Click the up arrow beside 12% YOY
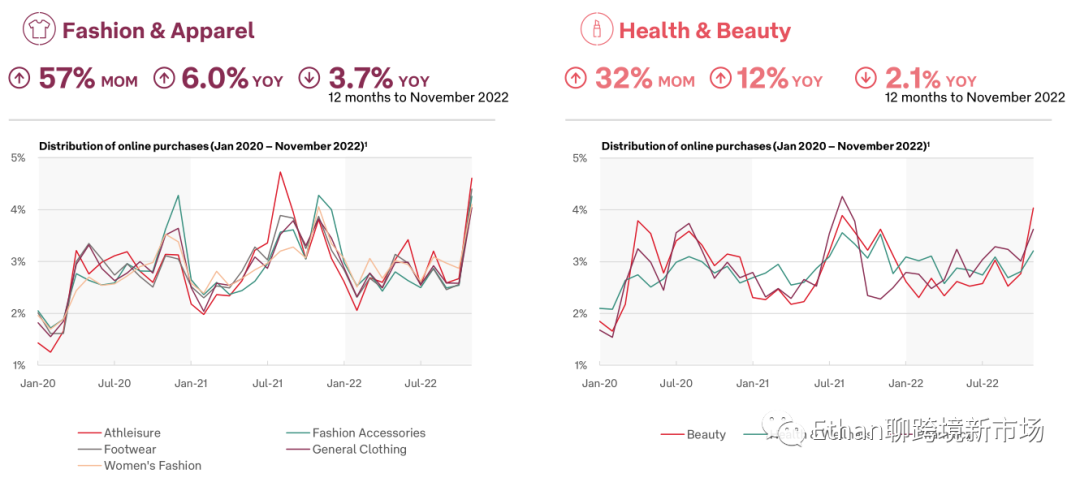1080x478 pixels. click(x=722, y=79)
